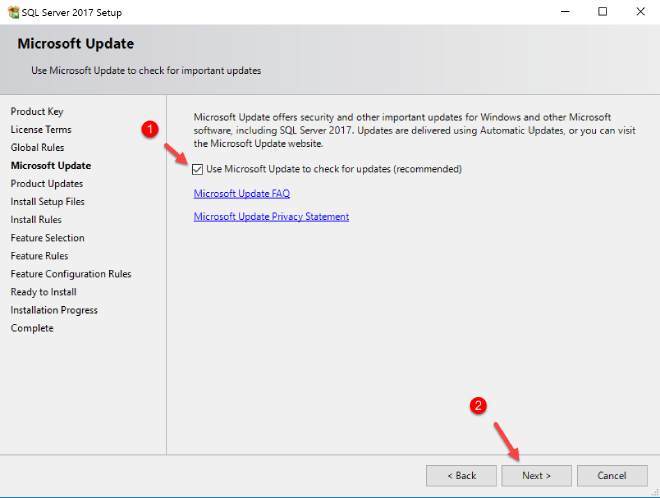Open the Microsoft Update FAQ link
This screenshot has height=498, width=660.
(x=241, y=193)
